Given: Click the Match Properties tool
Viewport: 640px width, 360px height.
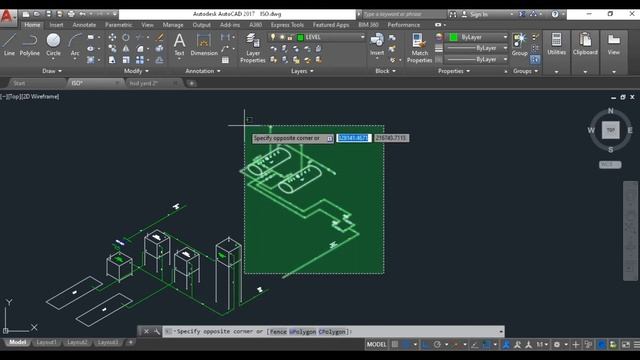Looking at the screenshot, I should [x=419, y=48].
